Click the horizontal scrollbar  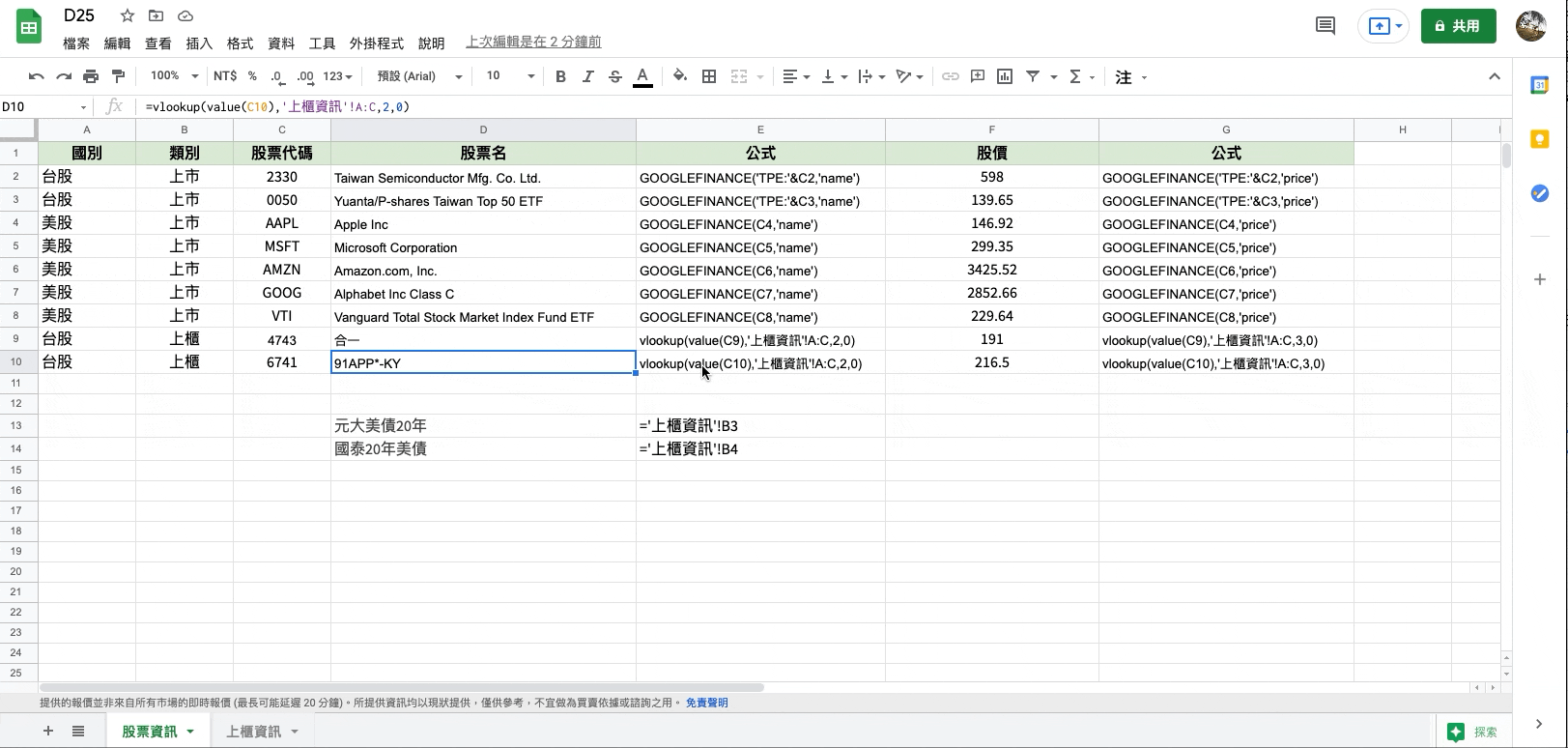(402, 688)
